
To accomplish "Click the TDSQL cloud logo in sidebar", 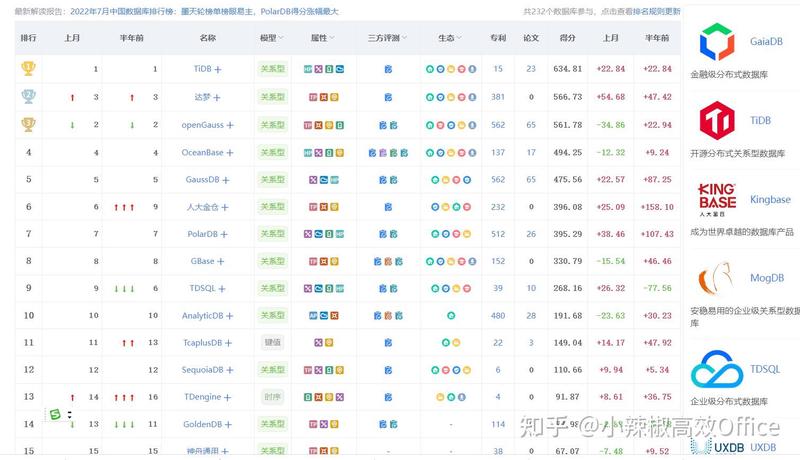I will (x=717, y=369).
